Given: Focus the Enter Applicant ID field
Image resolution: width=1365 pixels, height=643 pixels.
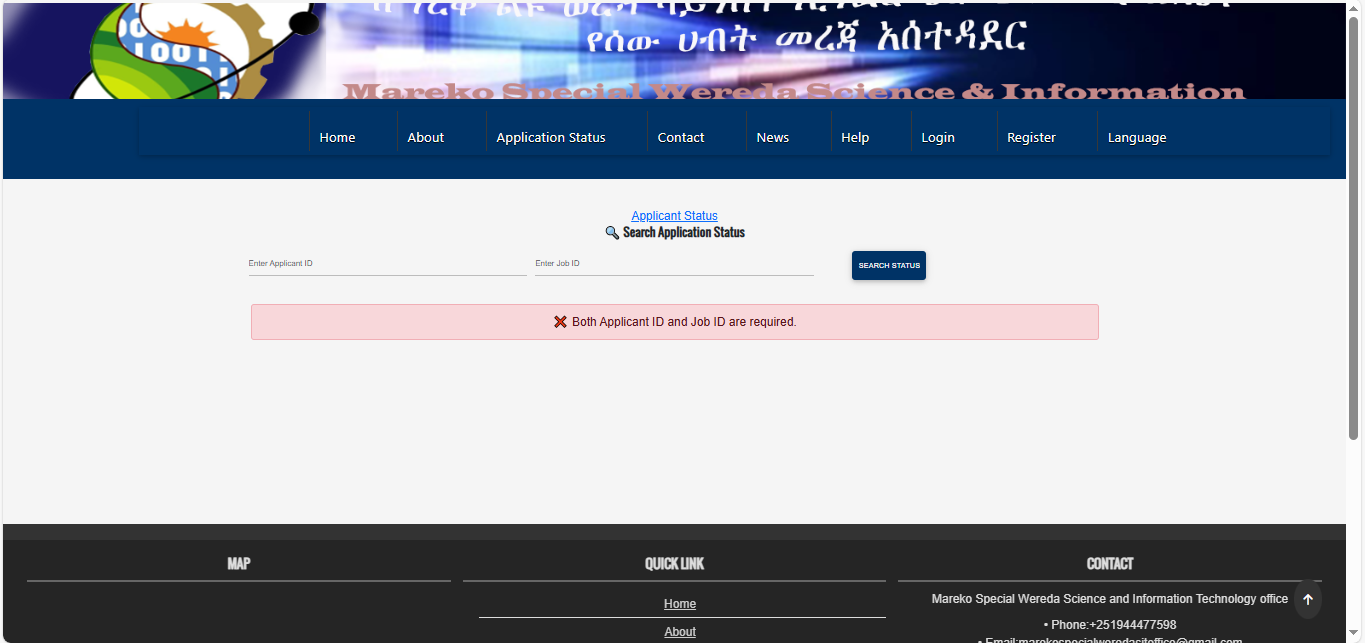Looking at the screenshot, I should 387,264.
